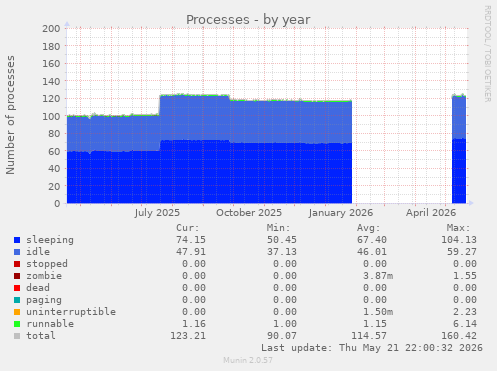Click the sleeping legend color swatch
This screenshot has width=497, height=371.
[x=17, y=240]
